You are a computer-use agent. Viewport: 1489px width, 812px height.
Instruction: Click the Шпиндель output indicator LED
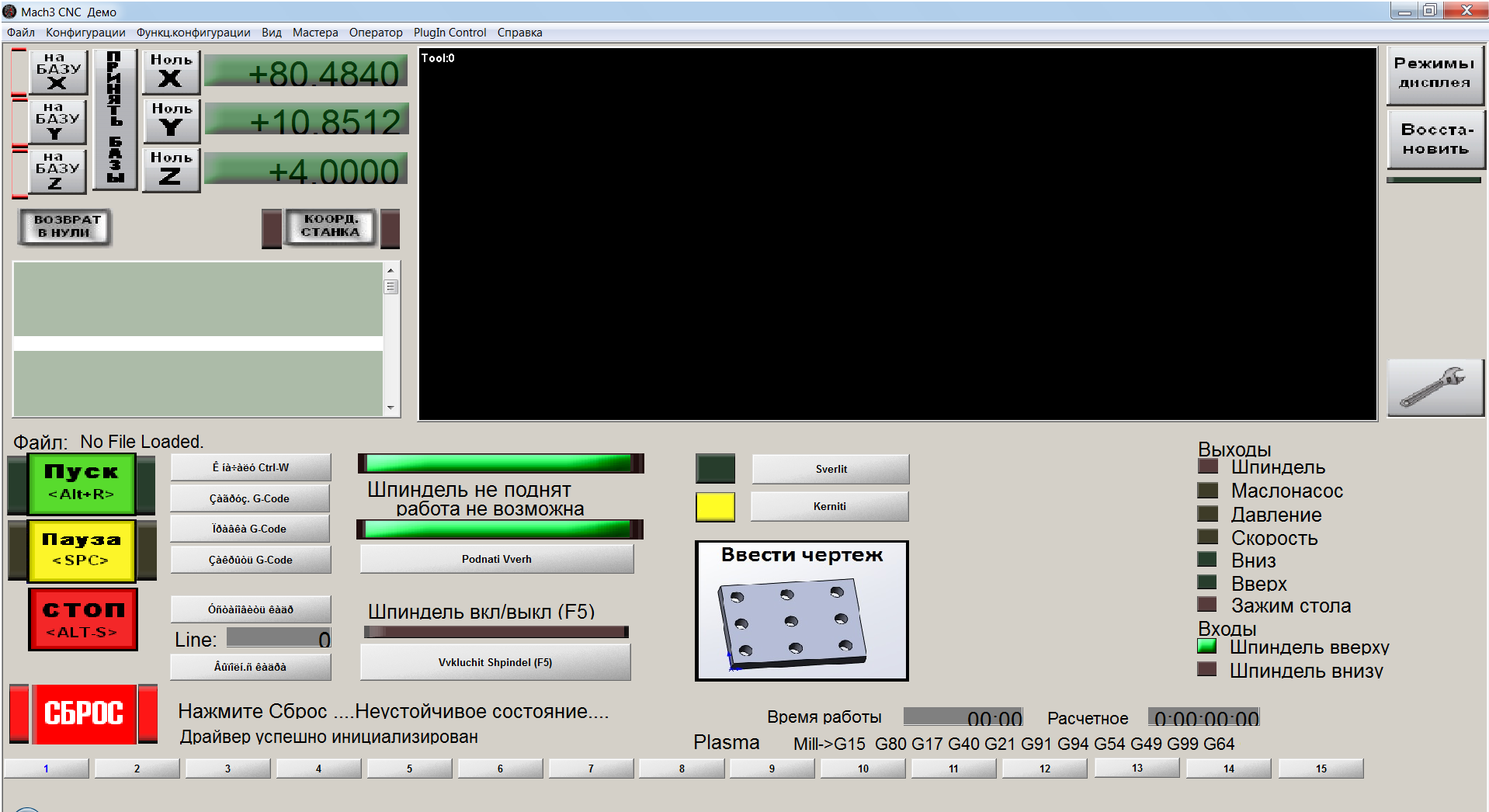tap(1208, 467)
